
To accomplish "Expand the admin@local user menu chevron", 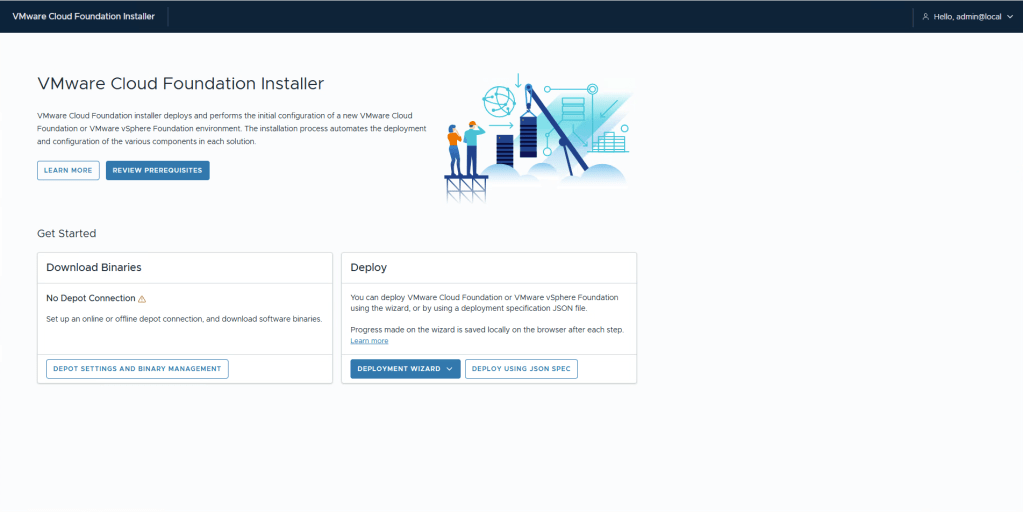I will coord(1010,17).
